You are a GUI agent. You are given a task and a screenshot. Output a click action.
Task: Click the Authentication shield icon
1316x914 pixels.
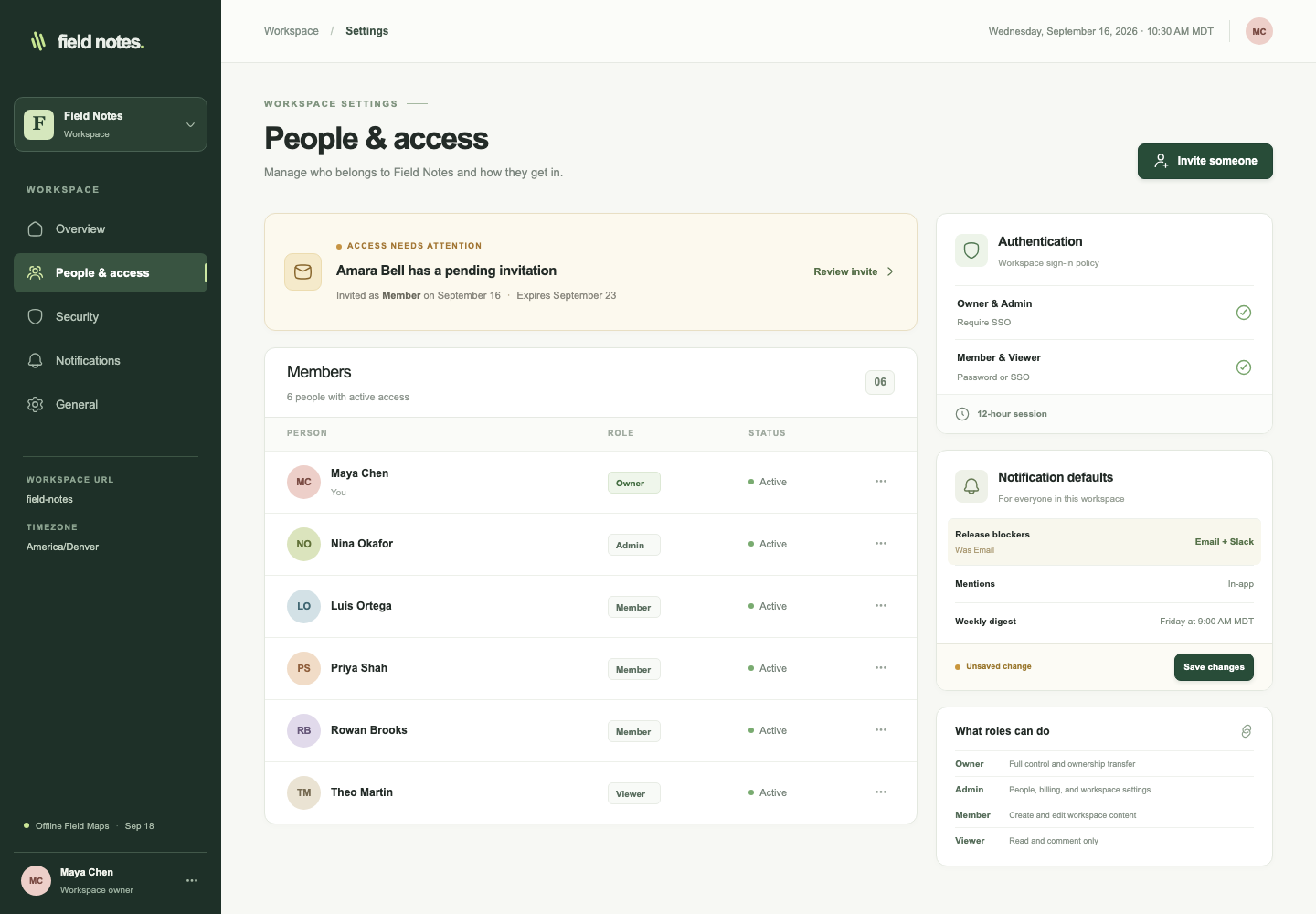point(971,250)
